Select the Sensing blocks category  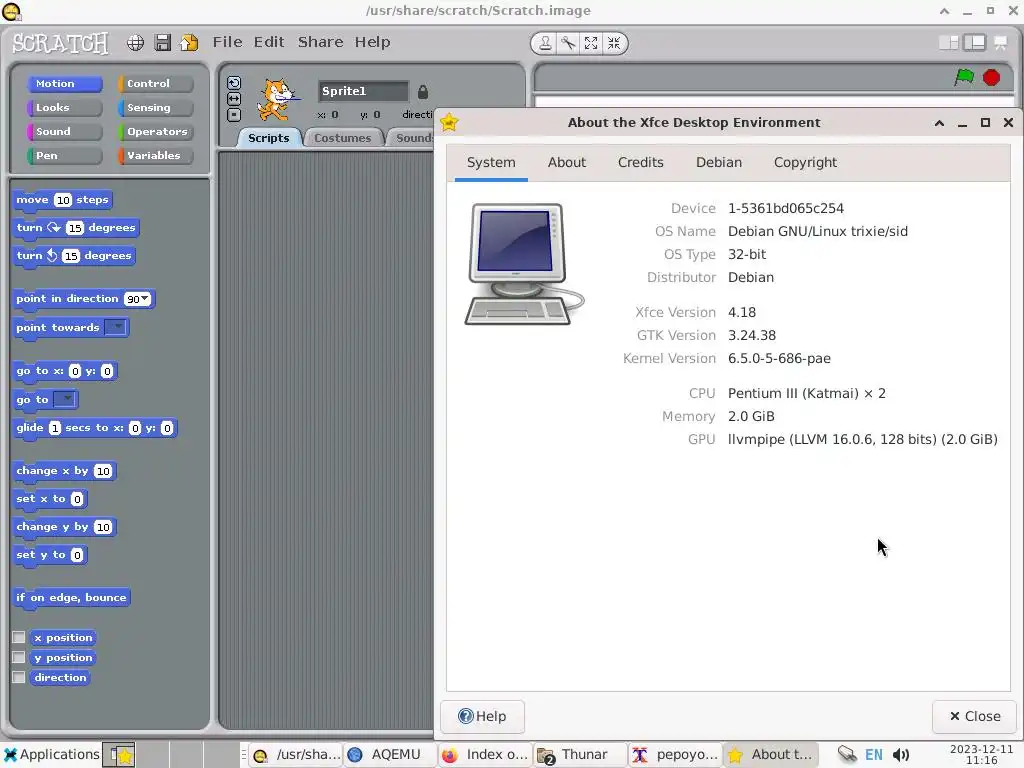coord(155,108)
